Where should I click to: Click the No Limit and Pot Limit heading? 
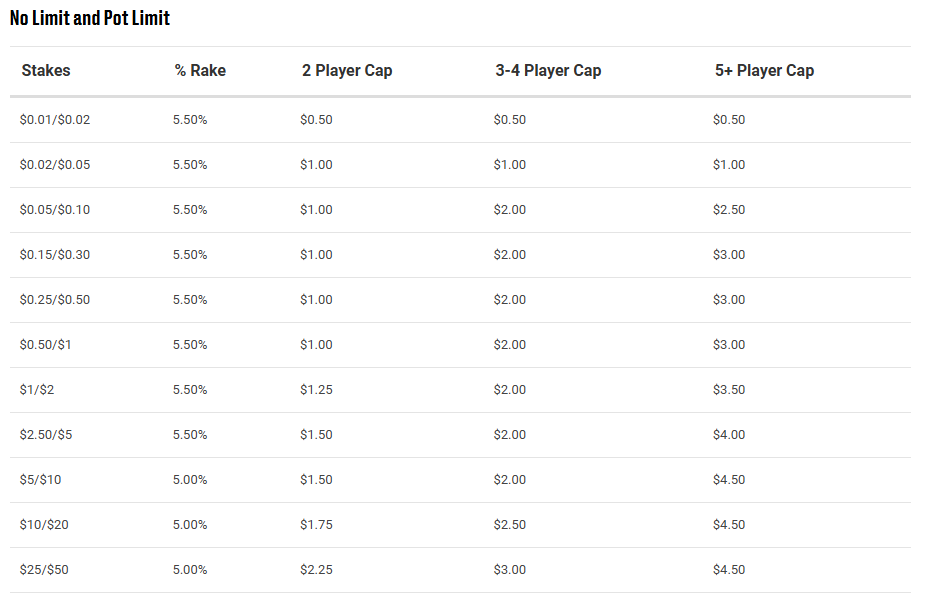(90, 18)
